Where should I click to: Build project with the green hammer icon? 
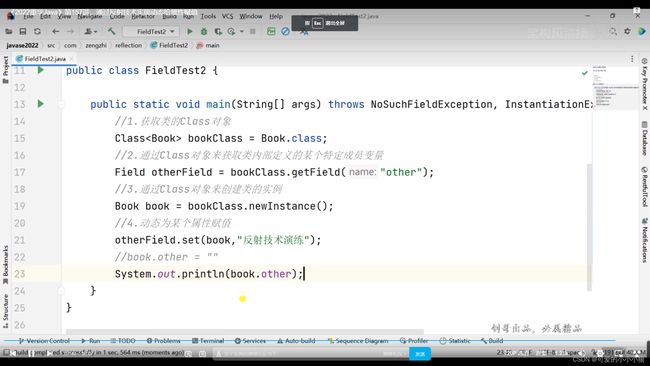pyautogui.click(x=112, y=32)
